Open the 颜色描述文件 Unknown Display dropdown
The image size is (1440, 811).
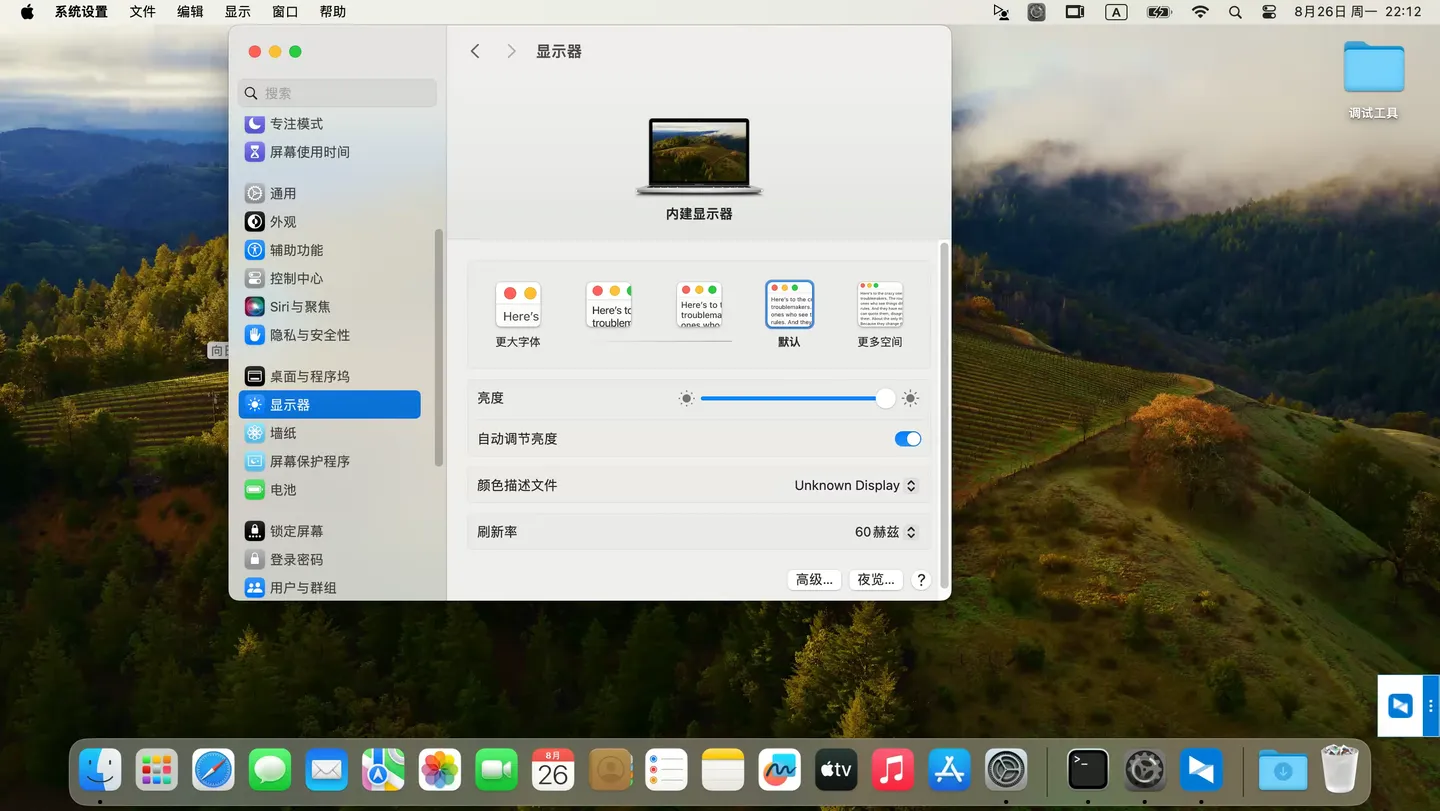[x=855, y=485]
